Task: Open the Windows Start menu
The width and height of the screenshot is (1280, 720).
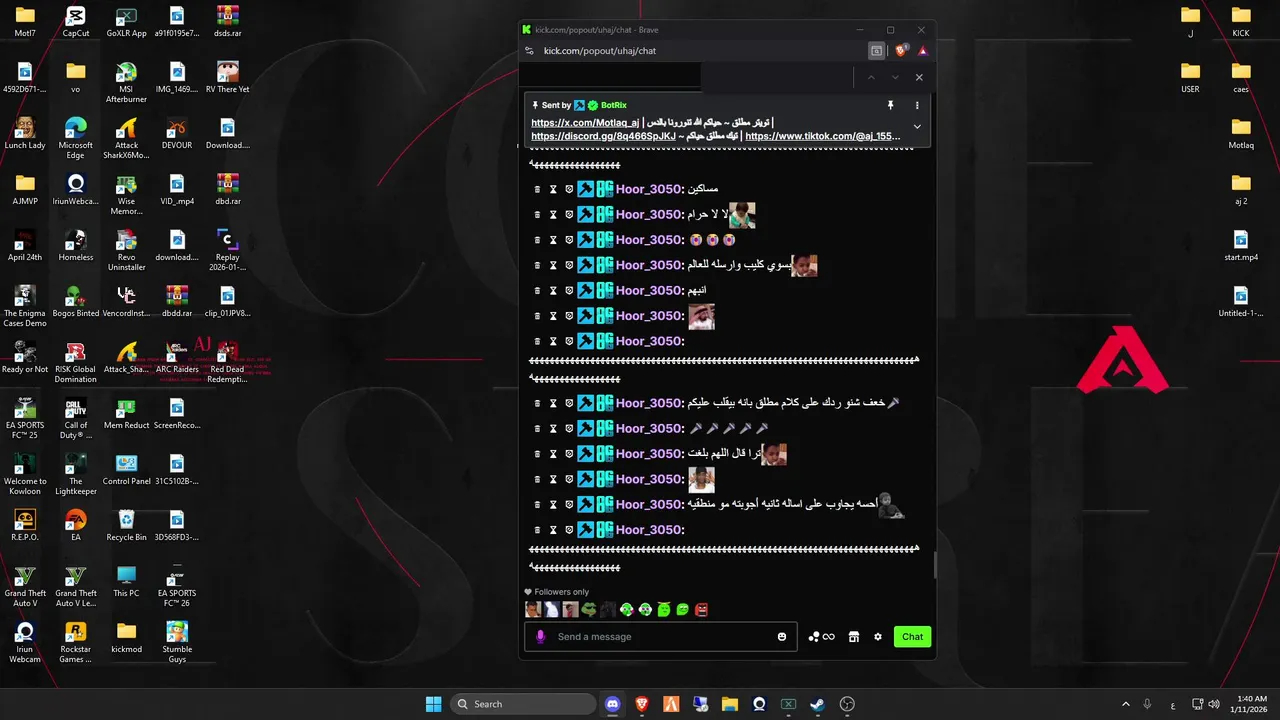Action: [x=433, y=704]
